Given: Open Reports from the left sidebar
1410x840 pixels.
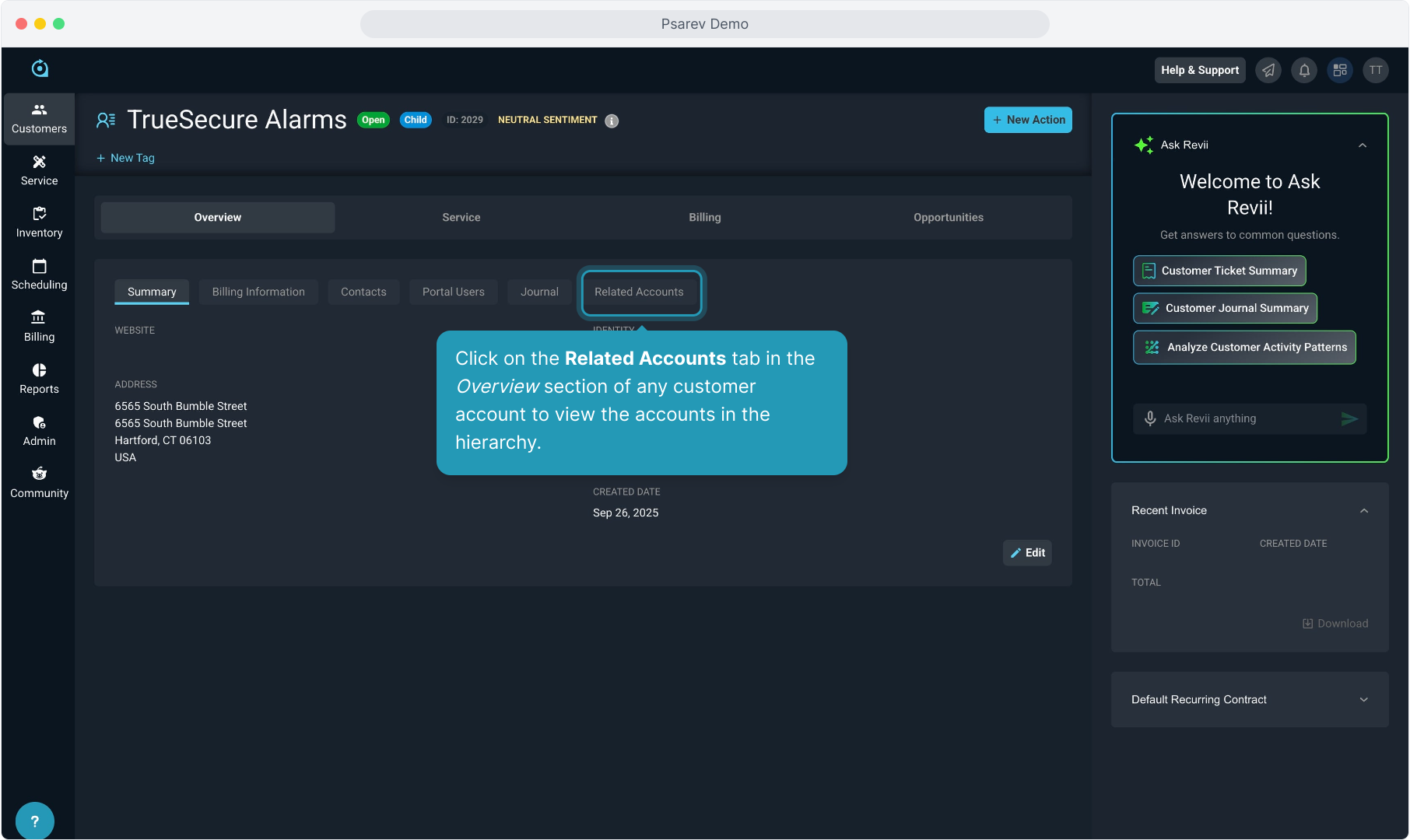Looking at the screenshot, I should [x=39, y=379].
